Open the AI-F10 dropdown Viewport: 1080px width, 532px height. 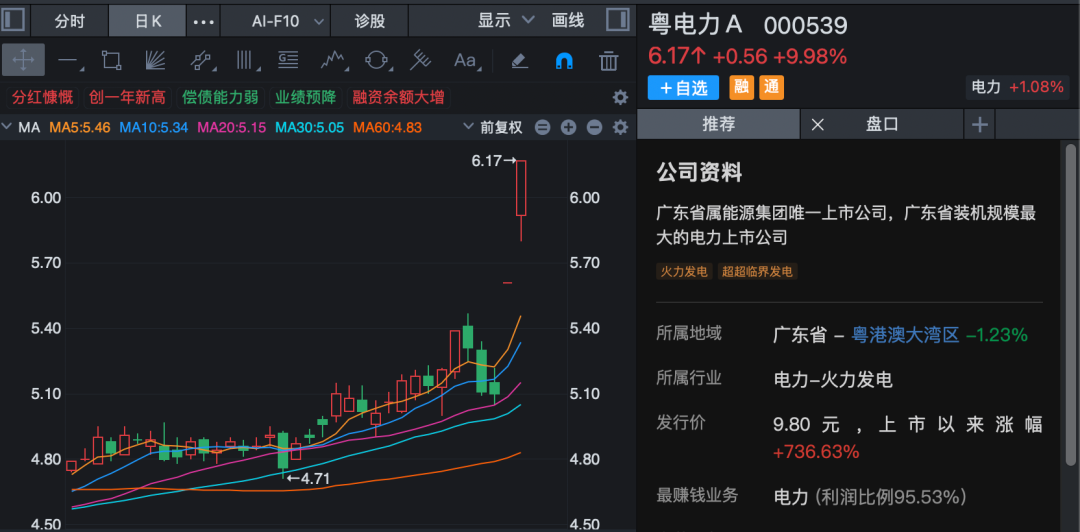pyautogui.click(x=286, y=20)
